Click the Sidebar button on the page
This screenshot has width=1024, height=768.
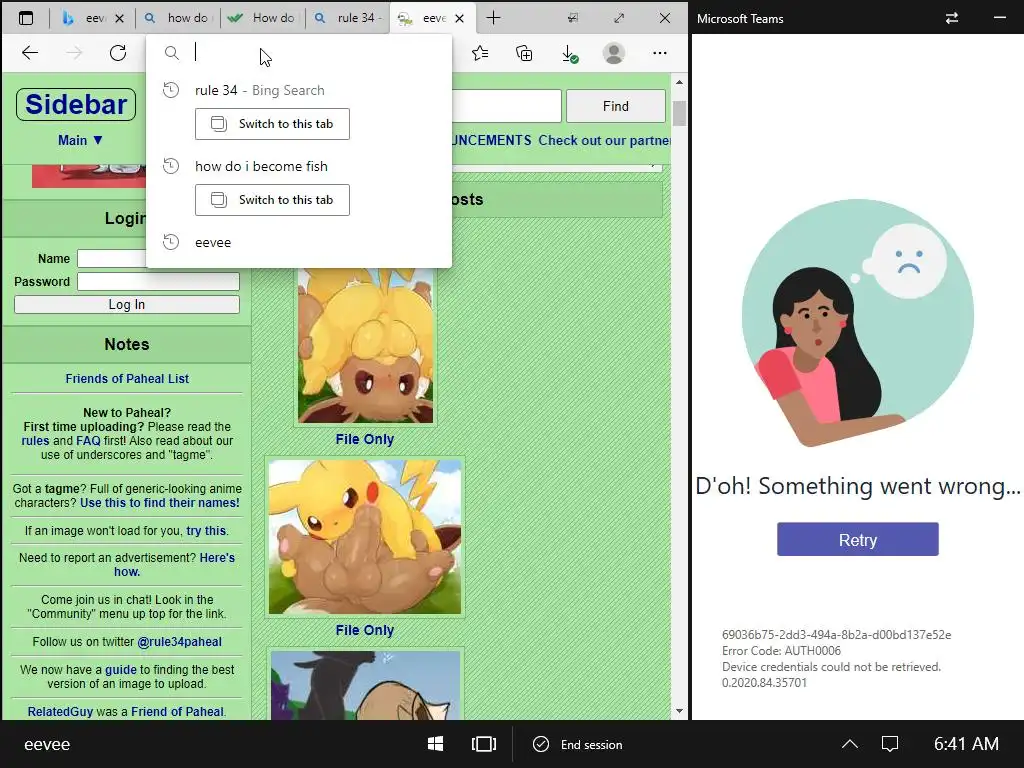pos(76,104)
